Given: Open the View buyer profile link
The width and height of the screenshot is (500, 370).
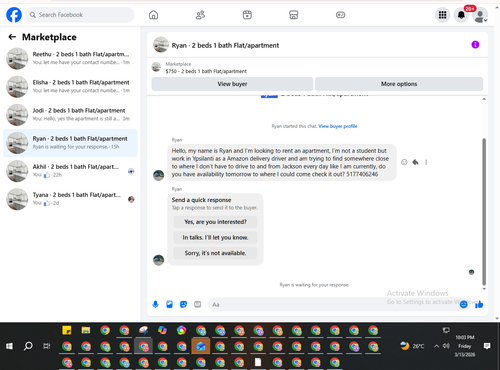Looking at the screenshot, I should (338, 126).
